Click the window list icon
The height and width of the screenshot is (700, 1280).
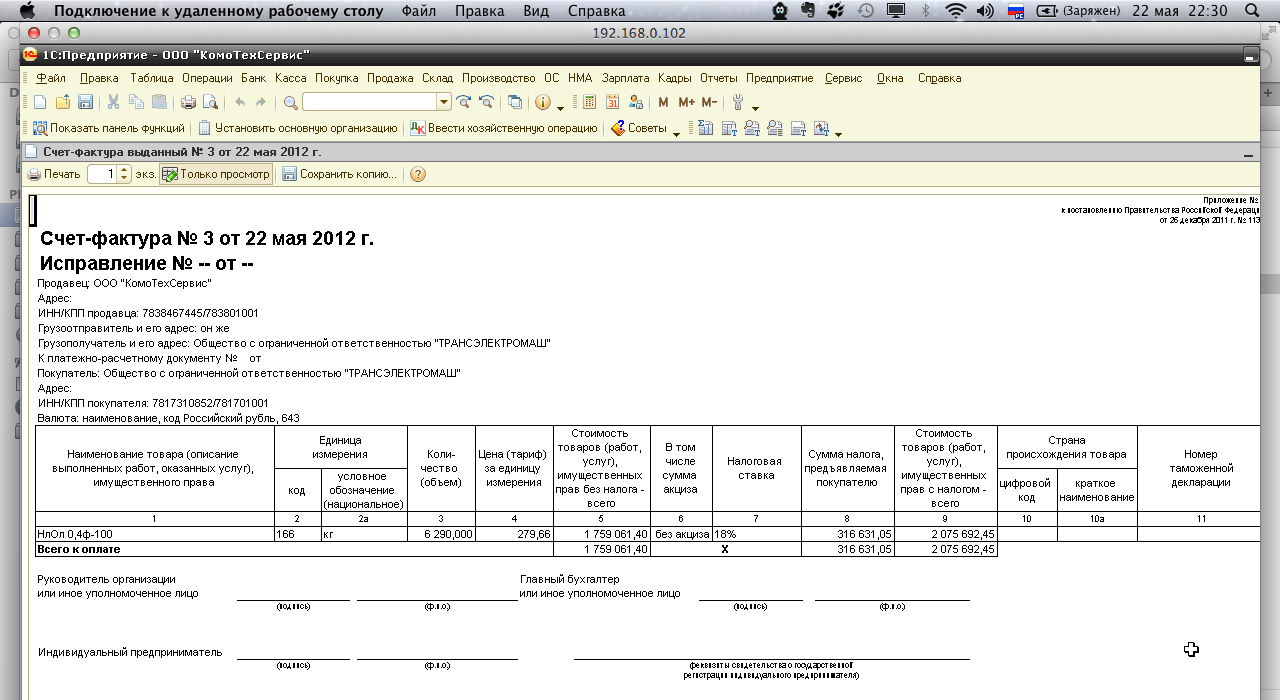pyautogui.click(x=515, y=102)
